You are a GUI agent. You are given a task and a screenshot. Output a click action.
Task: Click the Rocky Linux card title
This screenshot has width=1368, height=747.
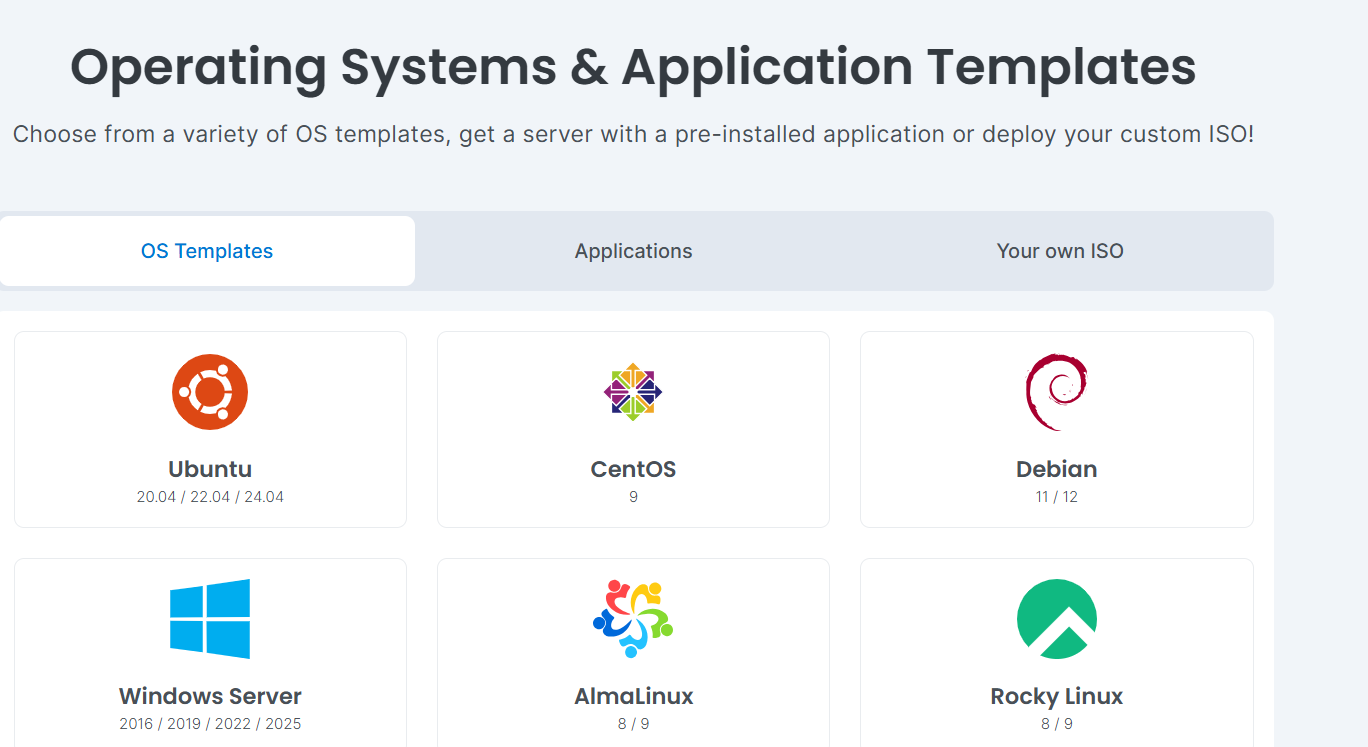coord(1057,696)
